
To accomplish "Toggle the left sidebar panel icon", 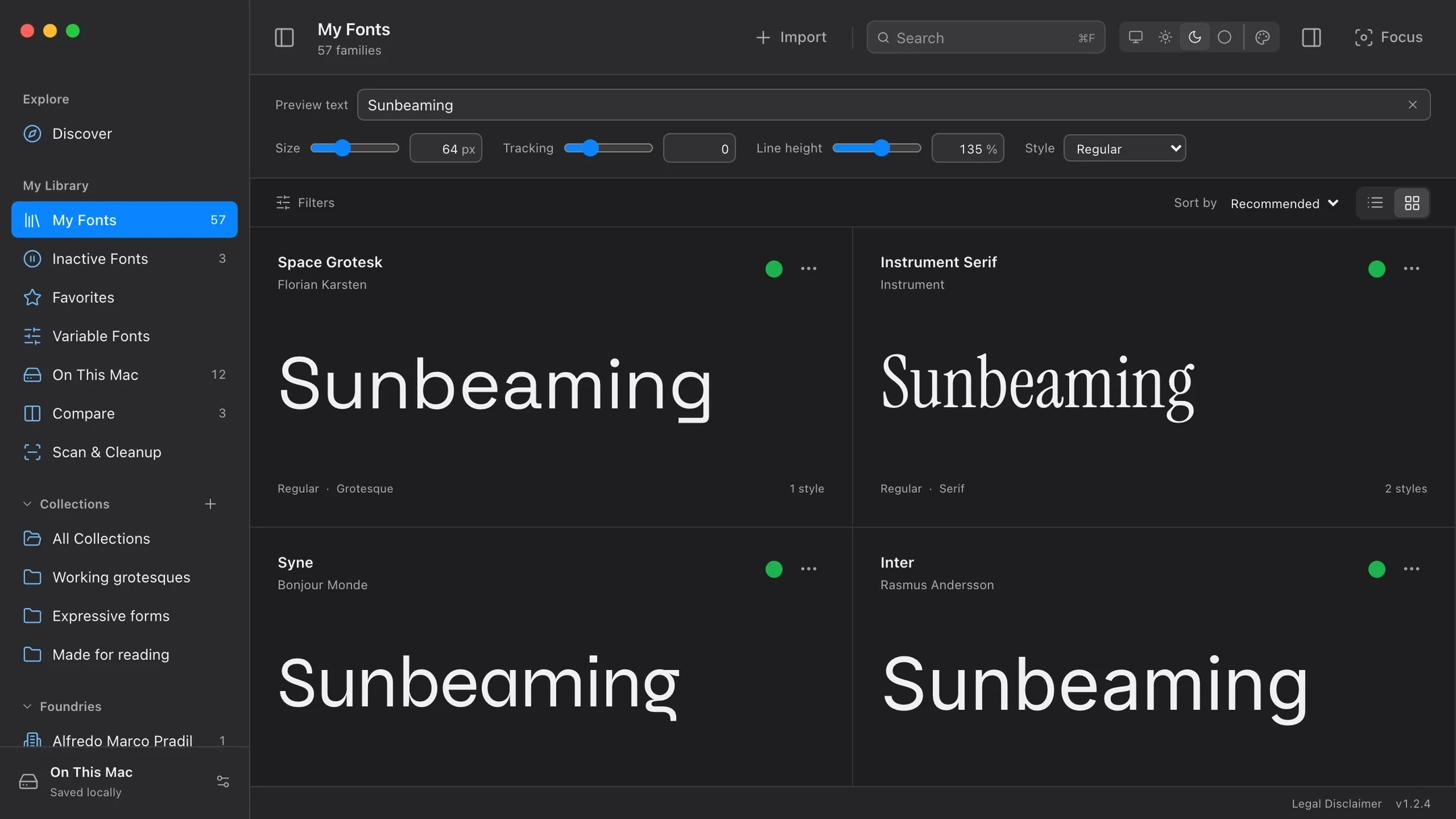I will 284,37.
